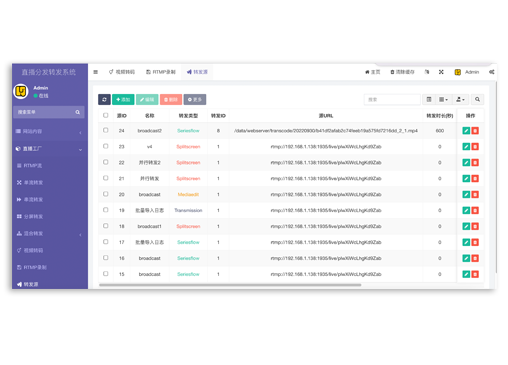Click the language switch icon in top bar
The width and height of the screenshot is (508, 365).
pos(427,72)
